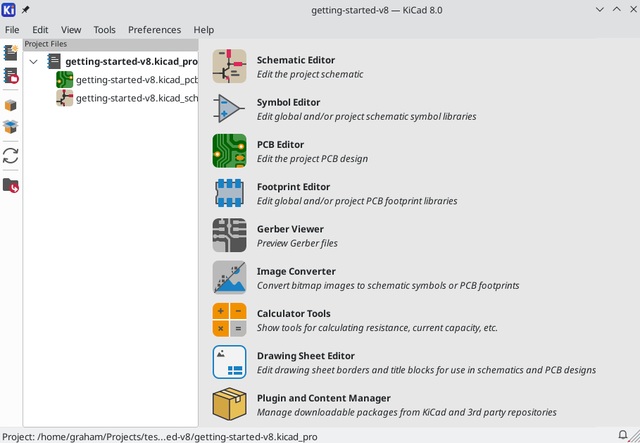Refresh the project tree
The height and width of the screenshot is (443, 640).
click(11, 156)
